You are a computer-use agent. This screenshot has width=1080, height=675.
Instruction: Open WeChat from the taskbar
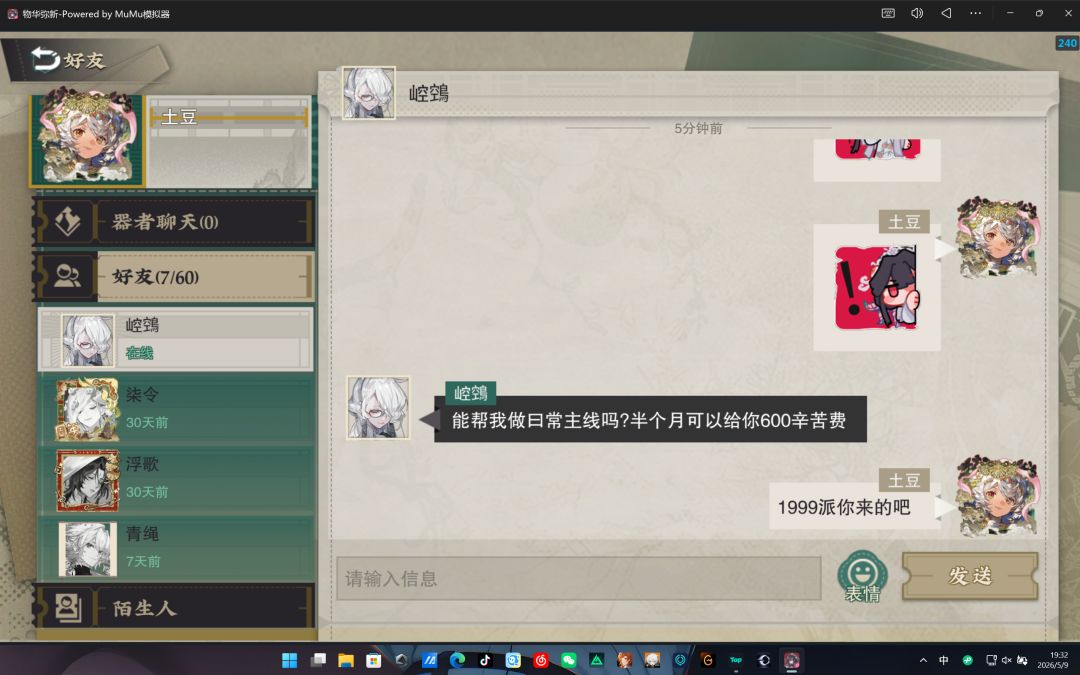[x=568, y=661]
